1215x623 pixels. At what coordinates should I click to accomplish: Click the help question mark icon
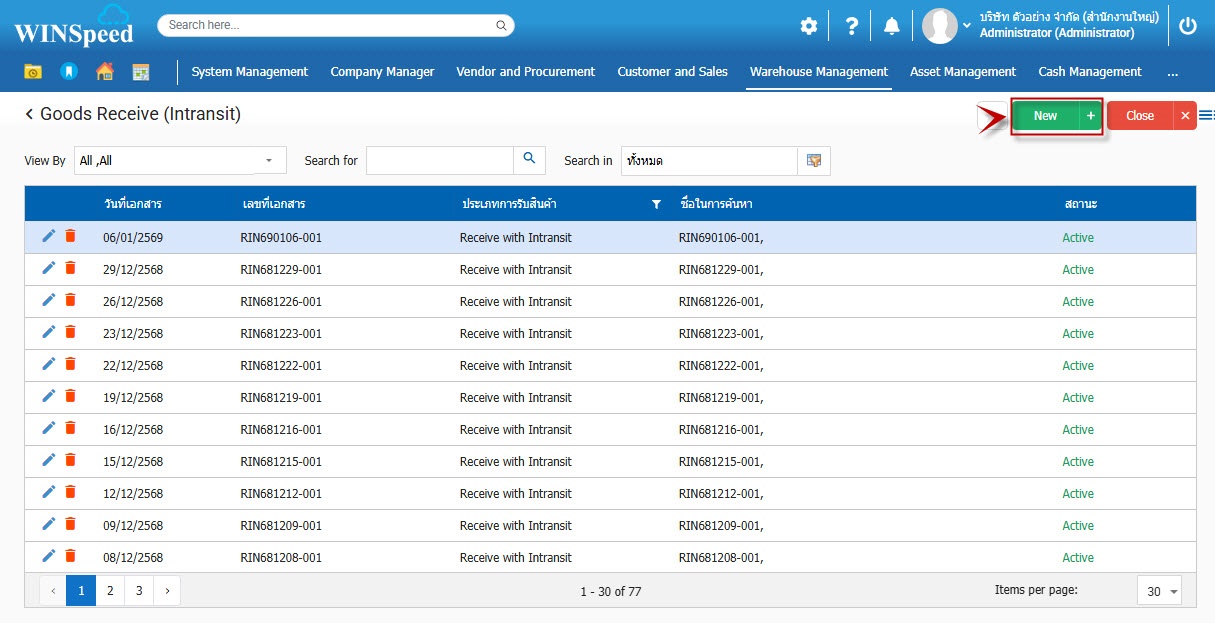851,27
